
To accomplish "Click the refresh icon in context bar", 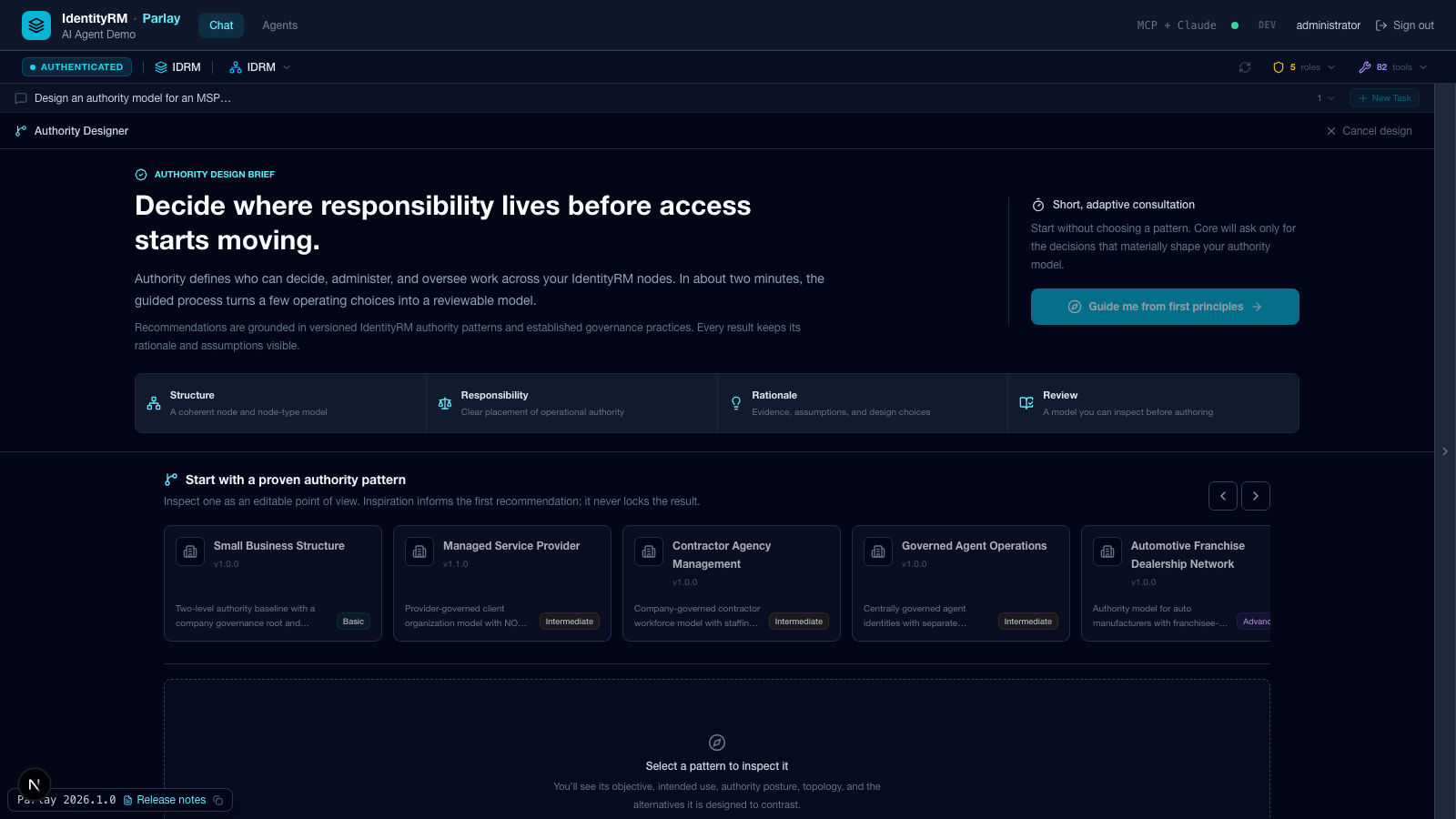I will tap(1245, 67).
